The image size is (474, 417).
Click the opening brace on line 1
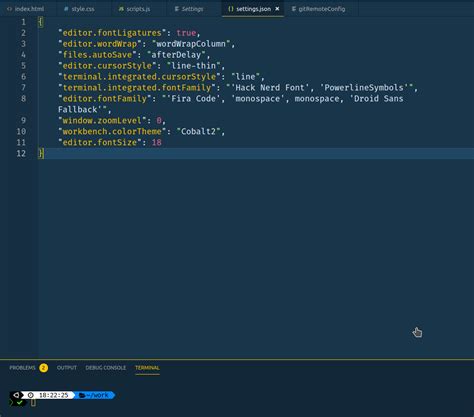(41, 22)
